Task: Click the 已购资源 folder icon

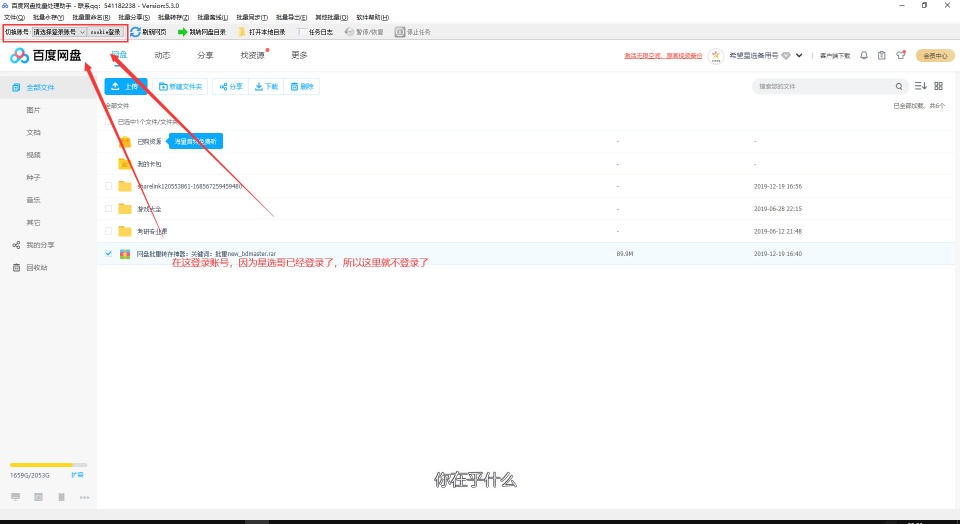Action: 125,141
